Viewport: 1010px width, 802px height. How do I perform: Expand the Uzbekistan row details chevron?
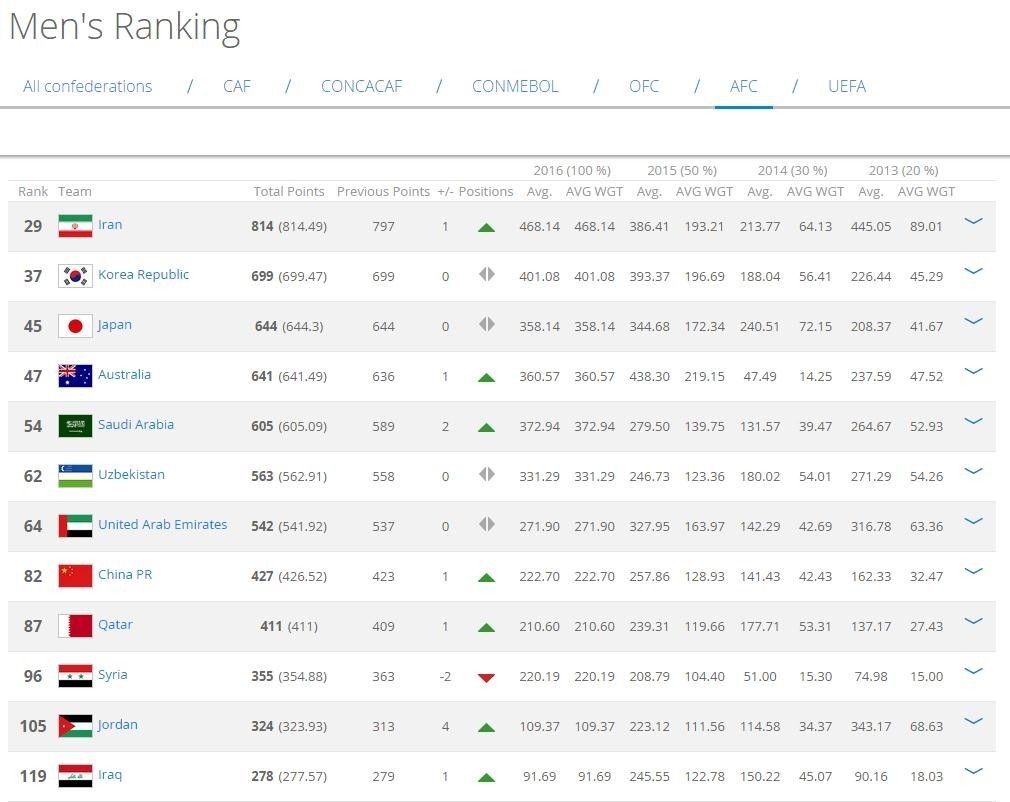click(x=973, y=471)
